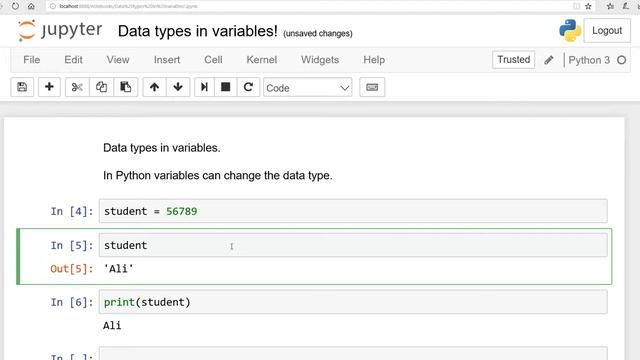Open the command palette keyboard icon
The height and width of the screenshot is (360, 640).
click(372, 87)
